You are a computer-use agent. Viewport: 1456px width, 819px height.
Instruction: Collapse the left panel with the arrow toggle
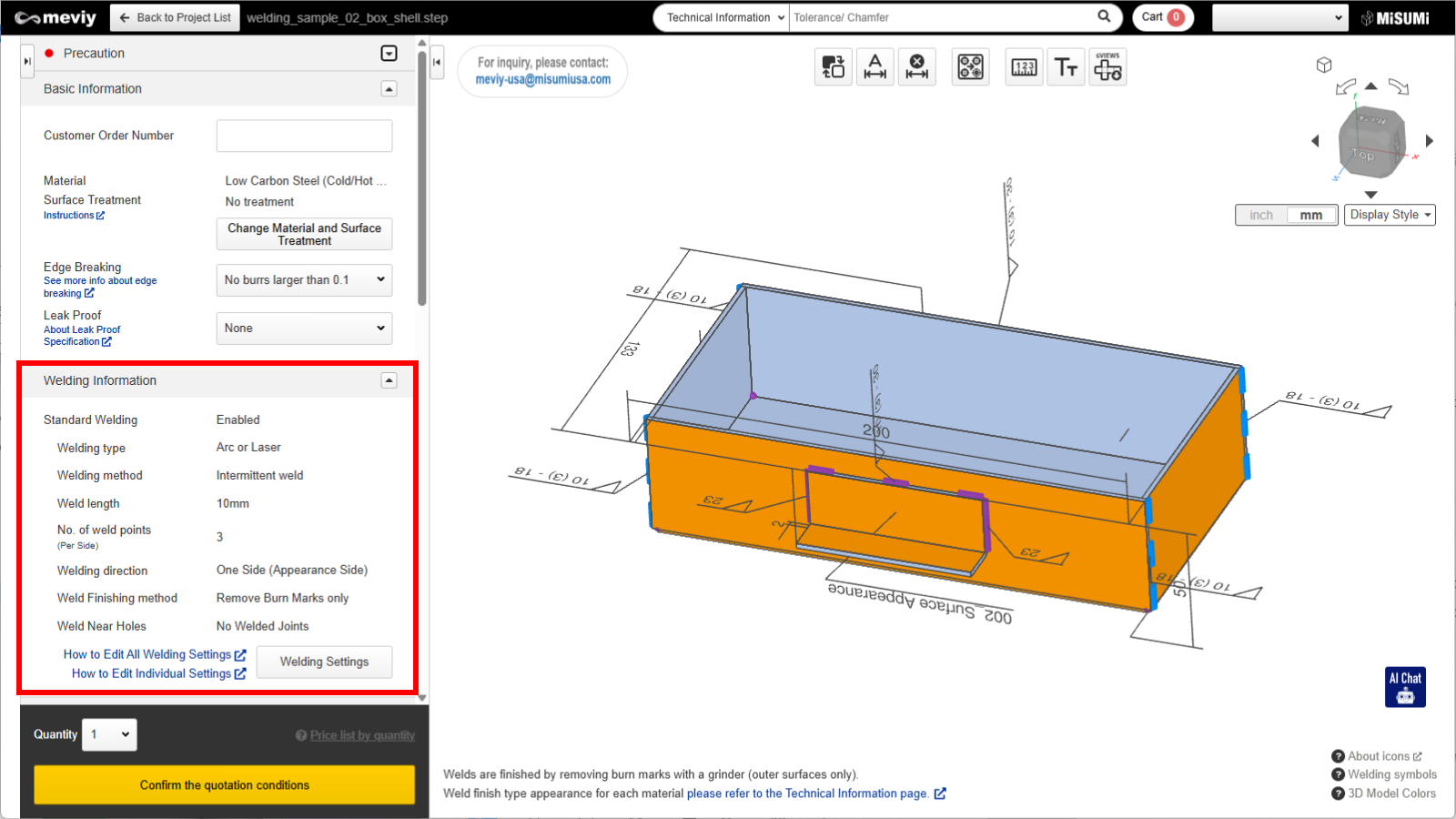coord(437,62)
